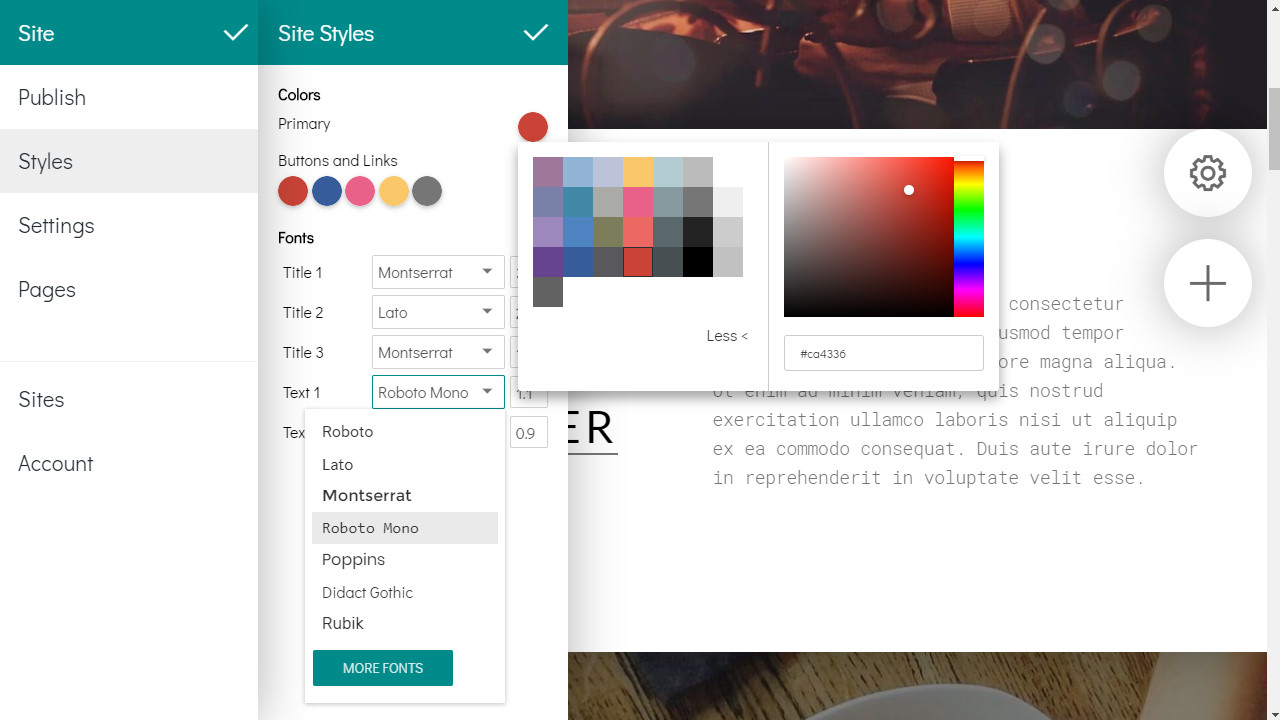Select the gray Buttons and Links circle
Viewport: 1280px width, 720px height.
tap(427, 191)
